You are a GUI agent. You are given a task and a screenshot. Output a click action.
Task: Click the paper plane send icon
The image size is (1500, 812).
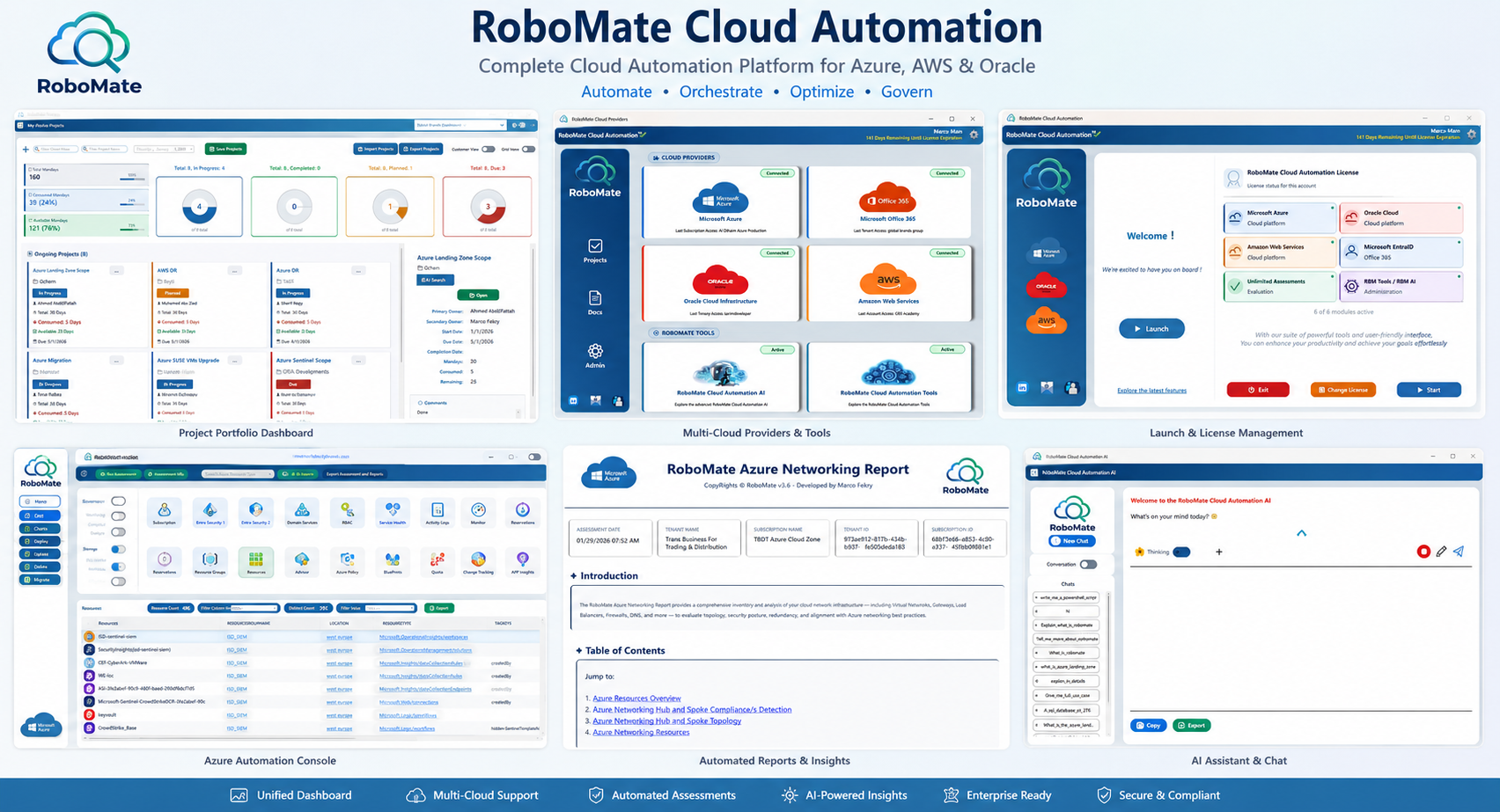coord(1459,552)
